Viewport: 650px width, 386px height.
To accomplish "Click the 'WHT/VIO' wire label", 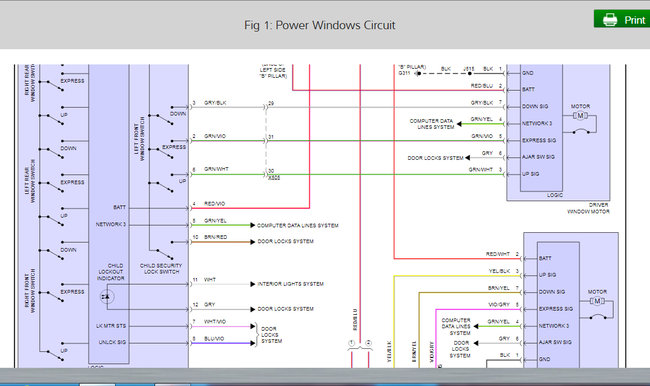I will pos(215,322).
